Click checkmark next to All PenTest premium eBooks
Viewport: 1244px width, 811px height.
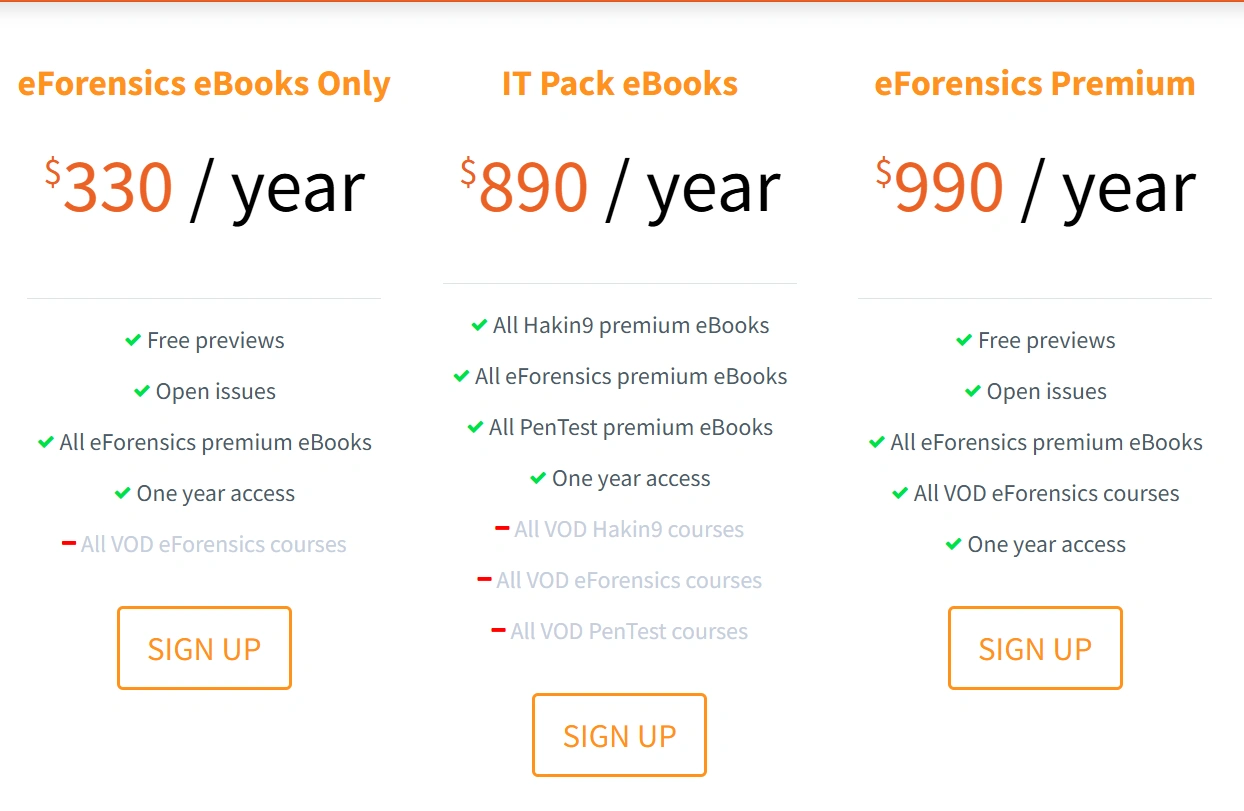475,427
